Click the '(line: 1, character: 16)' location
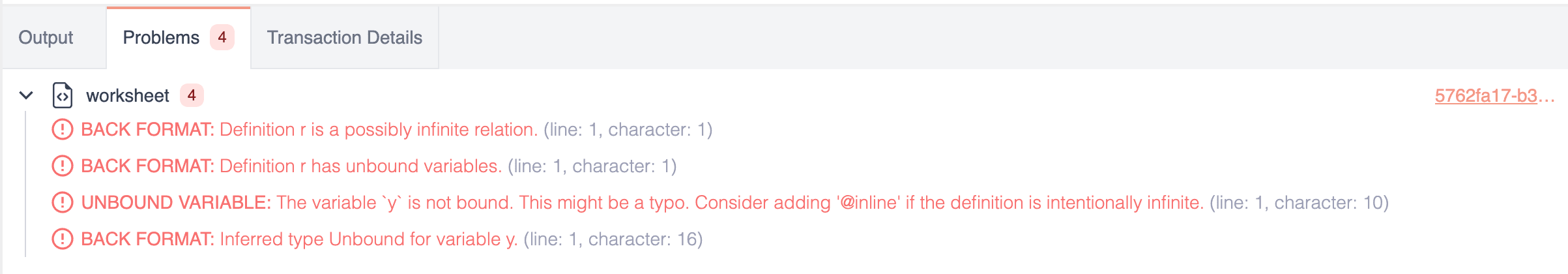This screenshot has width=1568, height=274. click(x=613, y=239)
